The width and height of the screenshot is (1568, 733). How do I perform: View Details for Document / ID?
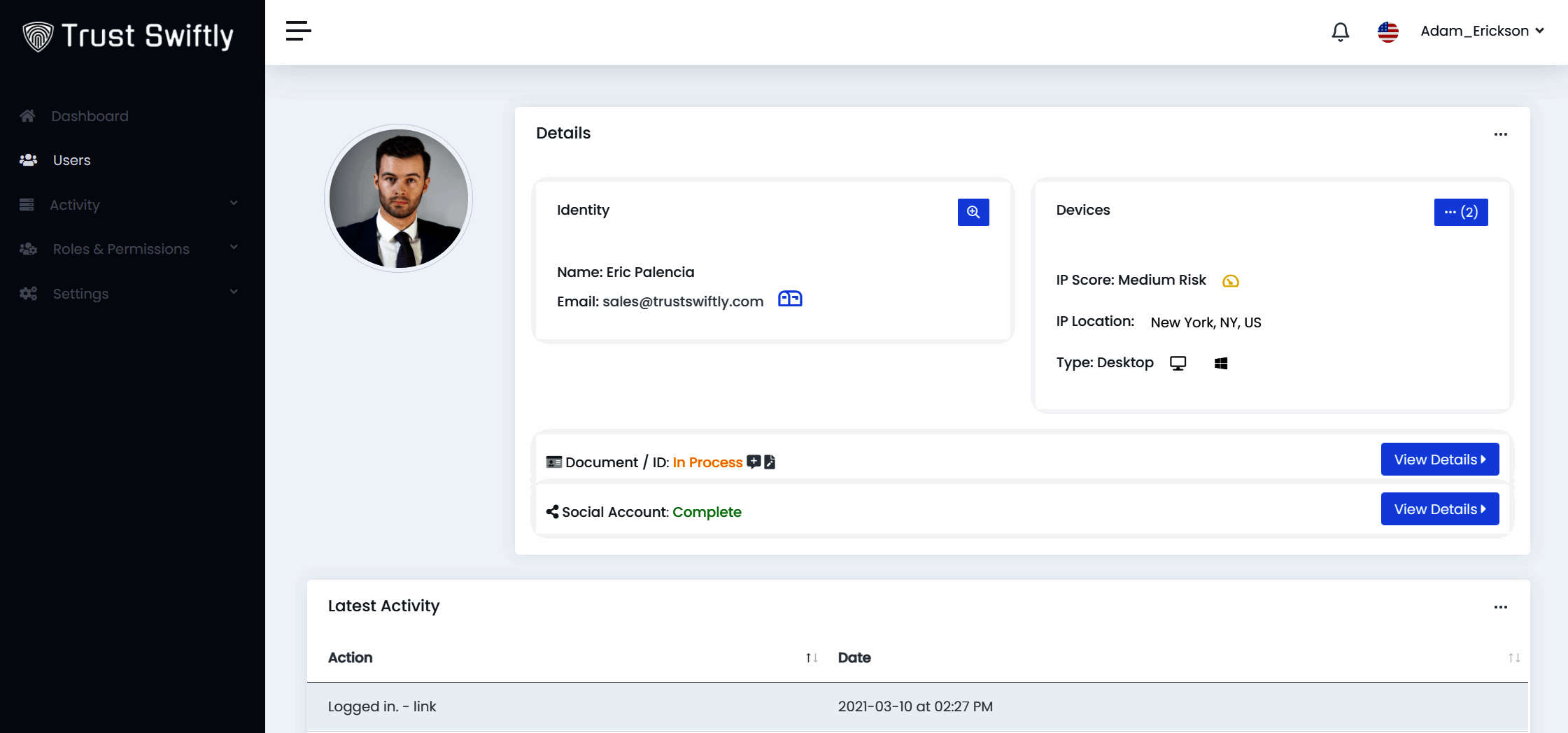point(1439,460)
